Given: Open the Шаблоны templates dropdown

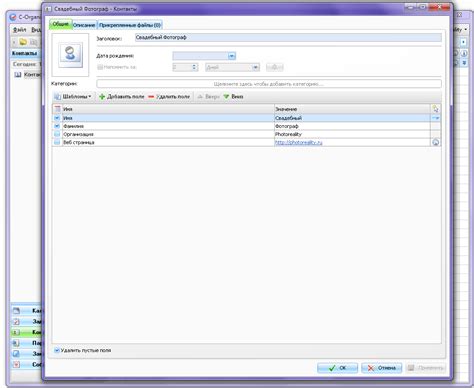Looking at the screenshot, I should pos(73,97).
